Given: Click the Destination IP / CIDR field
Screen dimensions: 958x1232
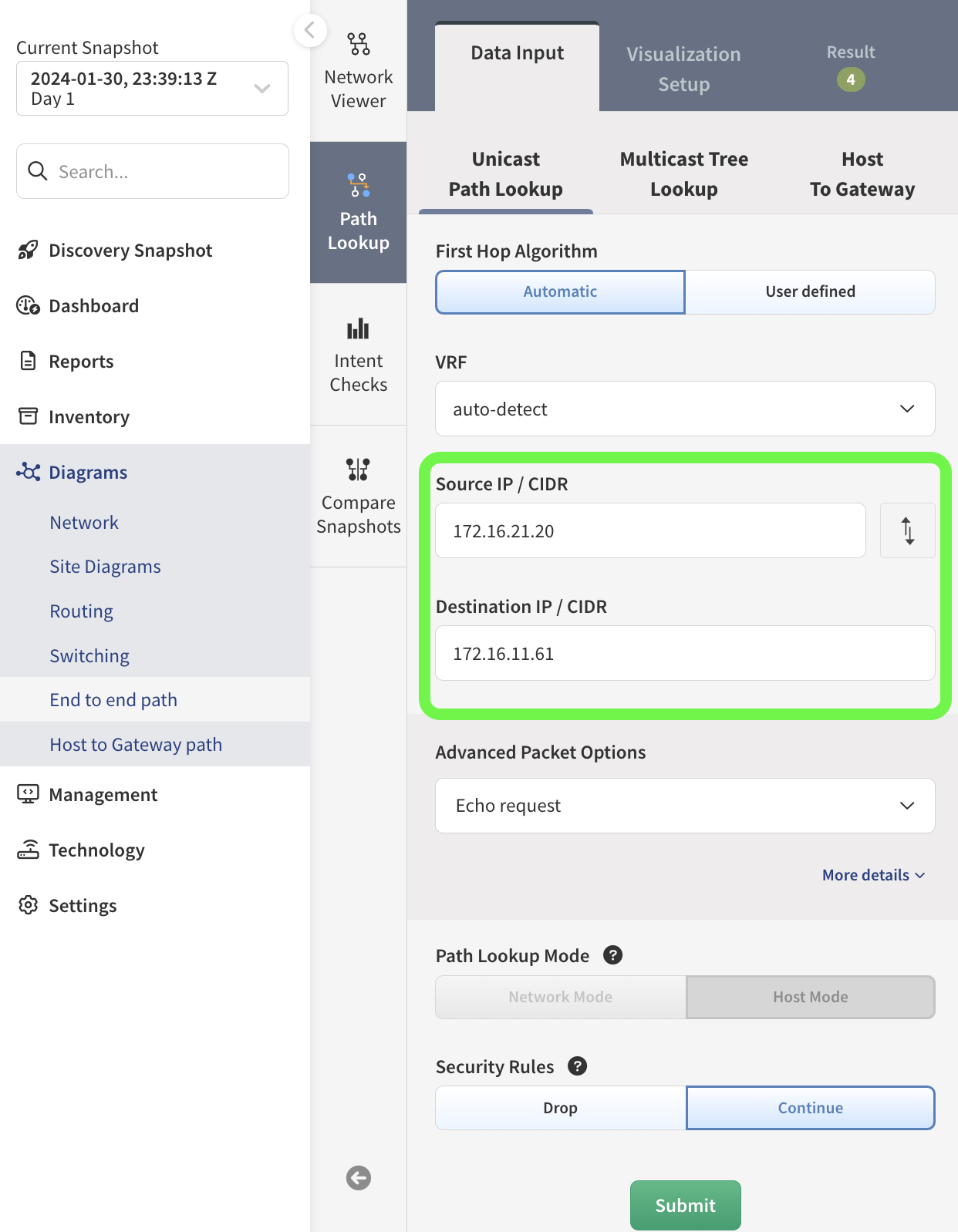Looking at the screenshot, I should [685, 653].
